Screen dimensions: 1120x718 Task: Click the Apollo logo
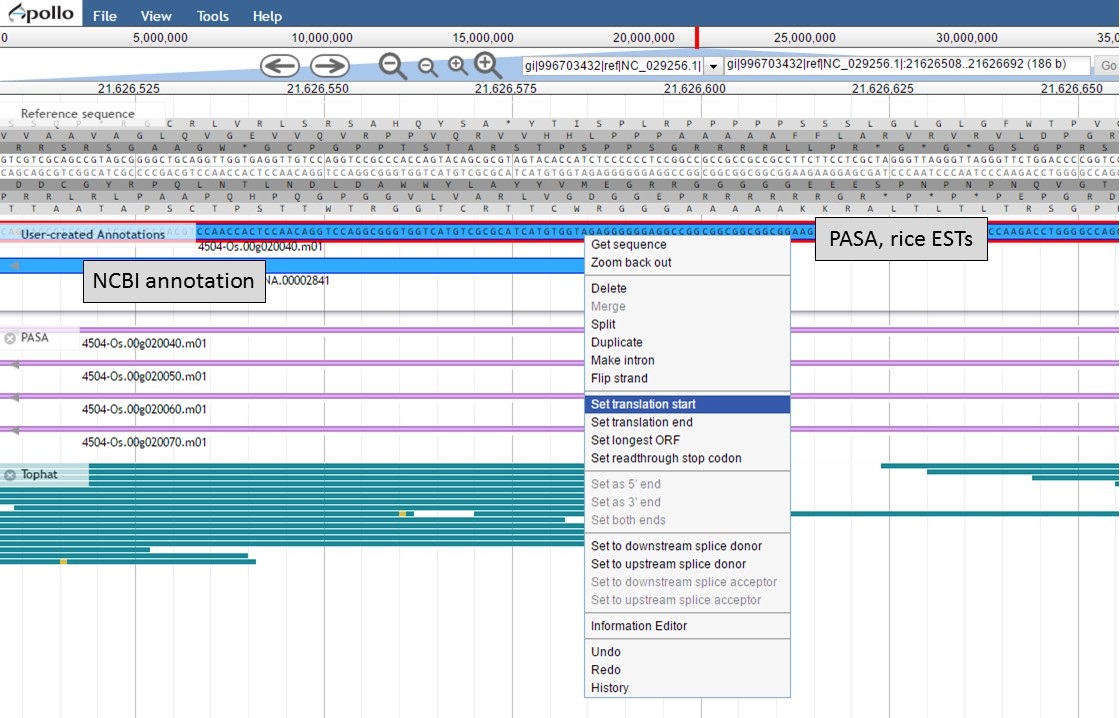tap(41, 13)
